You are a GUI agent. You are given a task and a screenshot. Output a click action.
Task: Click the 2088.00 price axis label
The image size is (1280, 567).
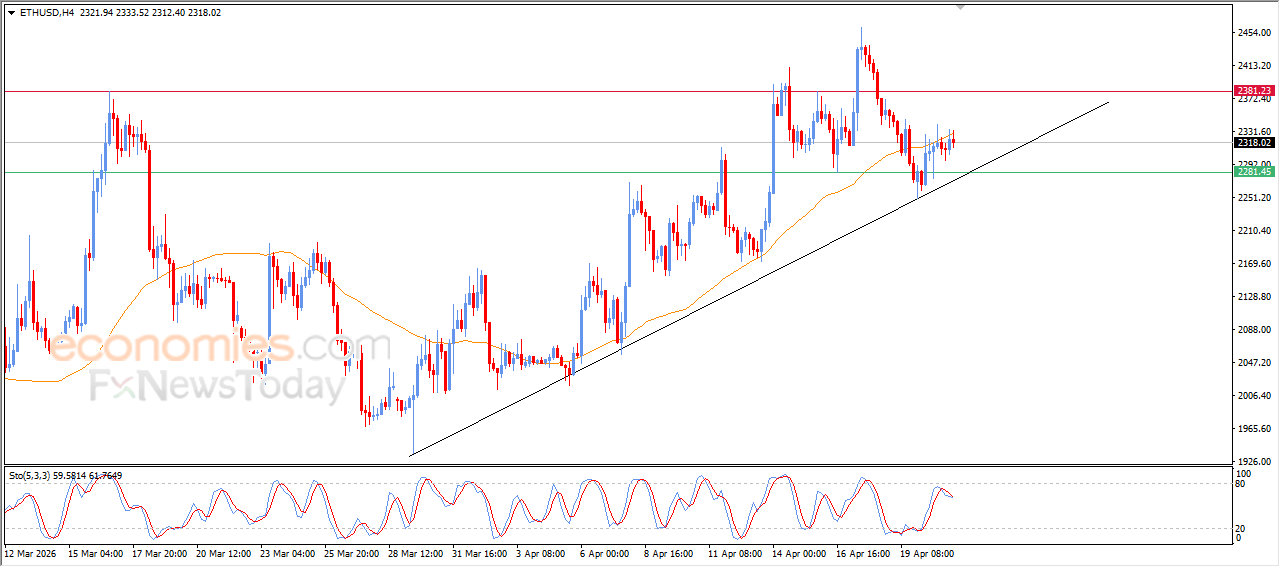pyautogui.click(x=1253, y=330)
